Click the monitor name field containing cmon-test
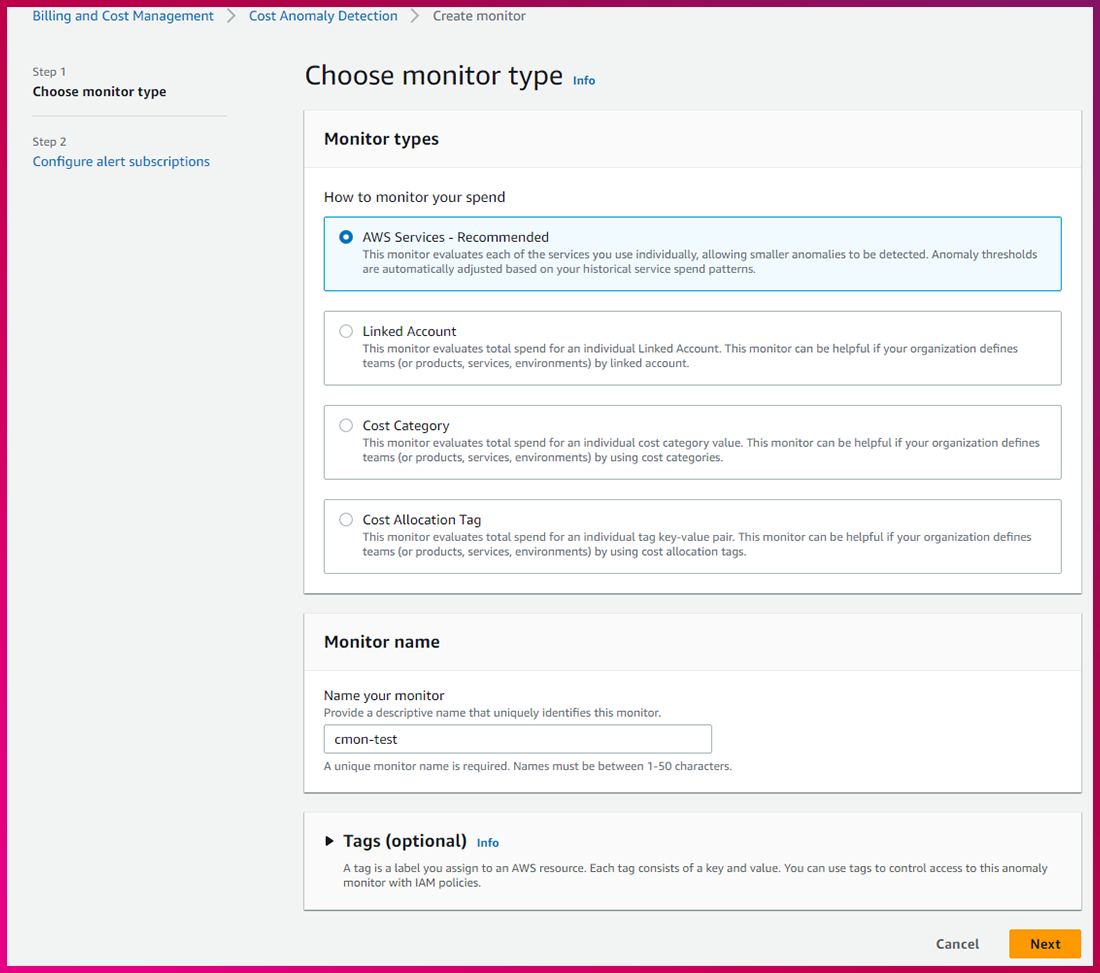 pyautogui.click(x=517, y=739)
